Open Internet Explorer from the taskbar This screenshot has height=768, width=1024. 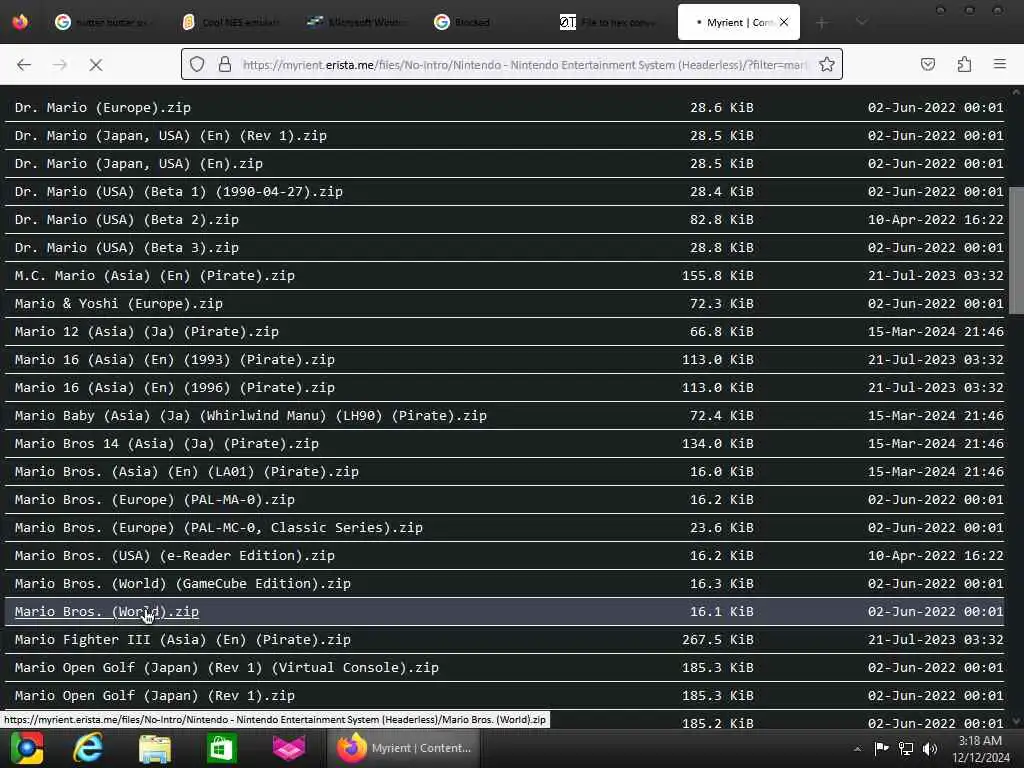coord(88,748)
